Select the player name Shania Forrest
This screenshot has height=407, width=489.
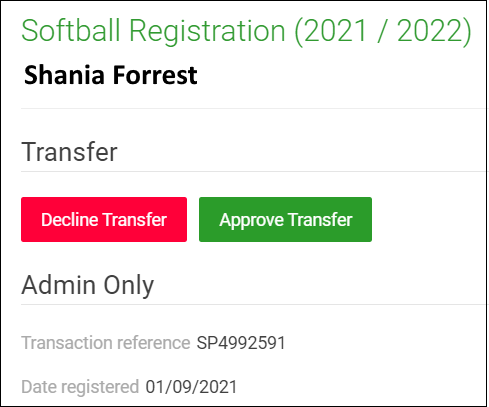pyautogui.click(x=111, y=75)
